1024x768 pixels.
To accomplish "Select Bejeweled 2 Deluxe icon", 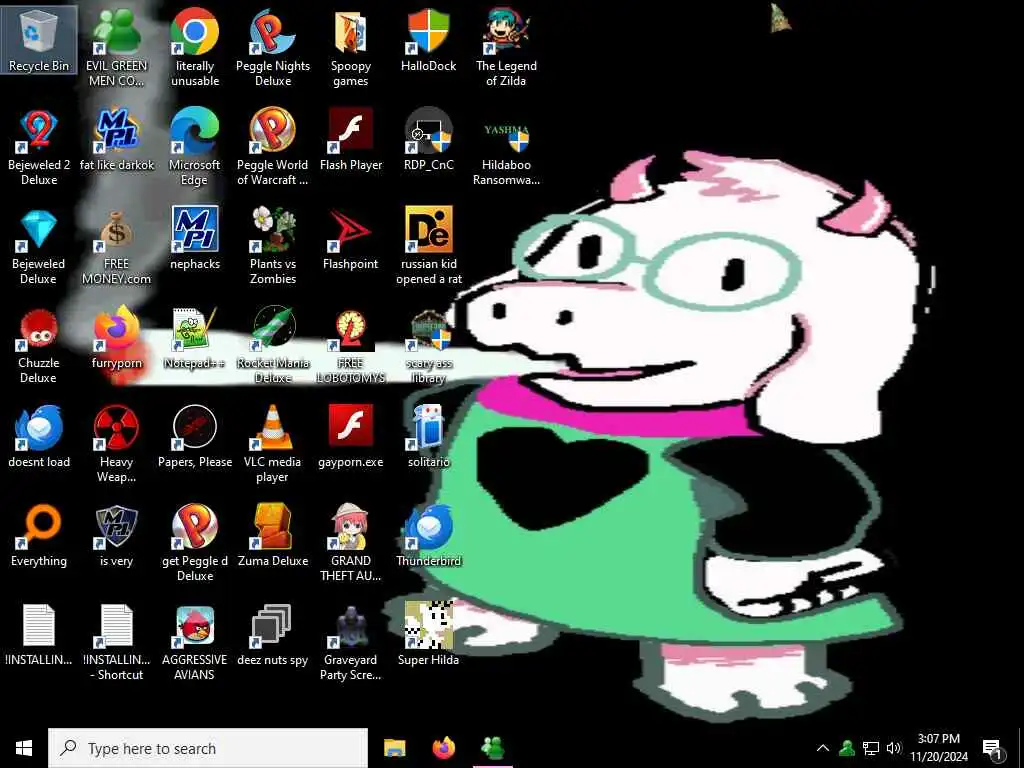I will click(39, 146).
